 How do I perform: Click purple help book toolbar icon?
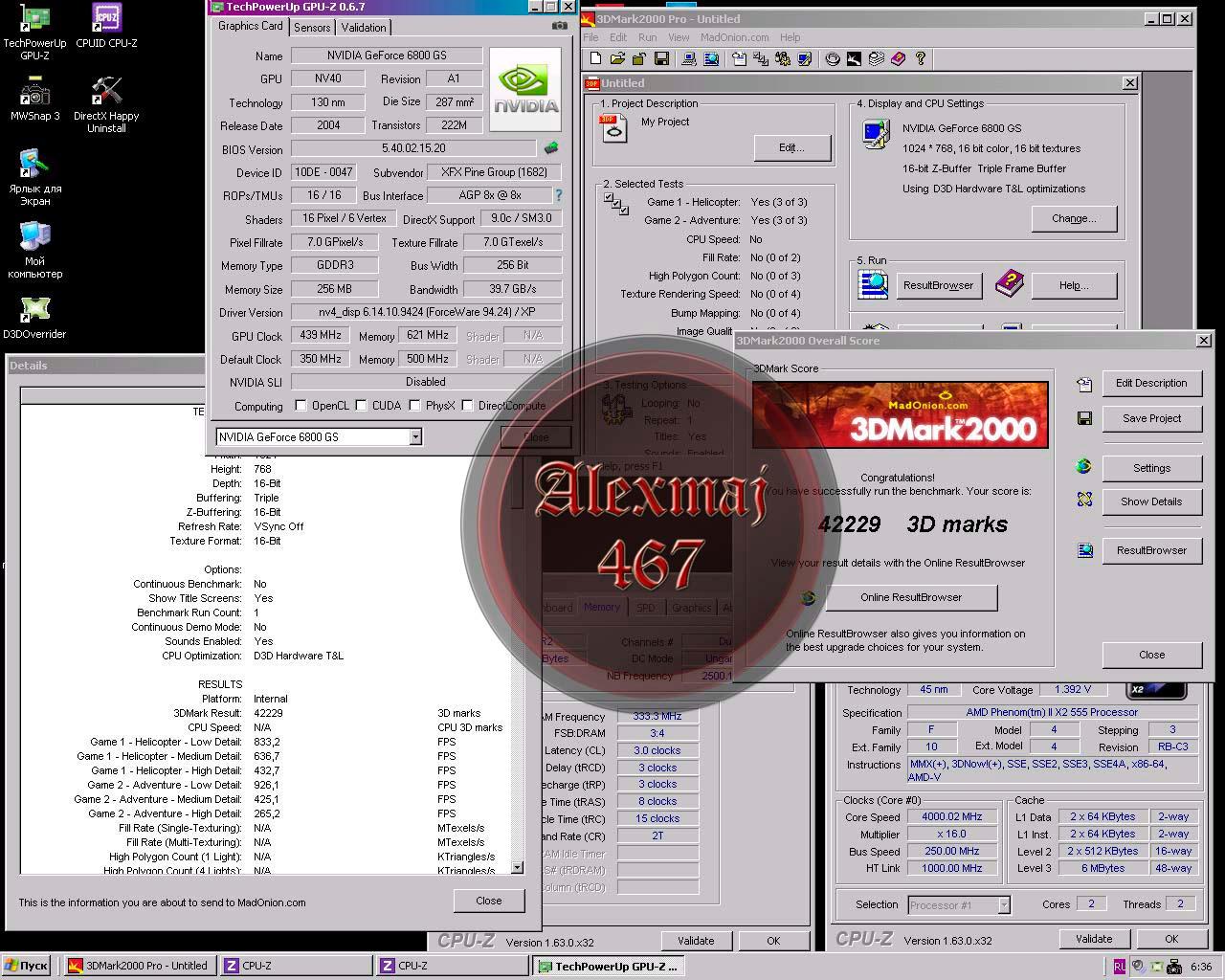pos(898,59)
